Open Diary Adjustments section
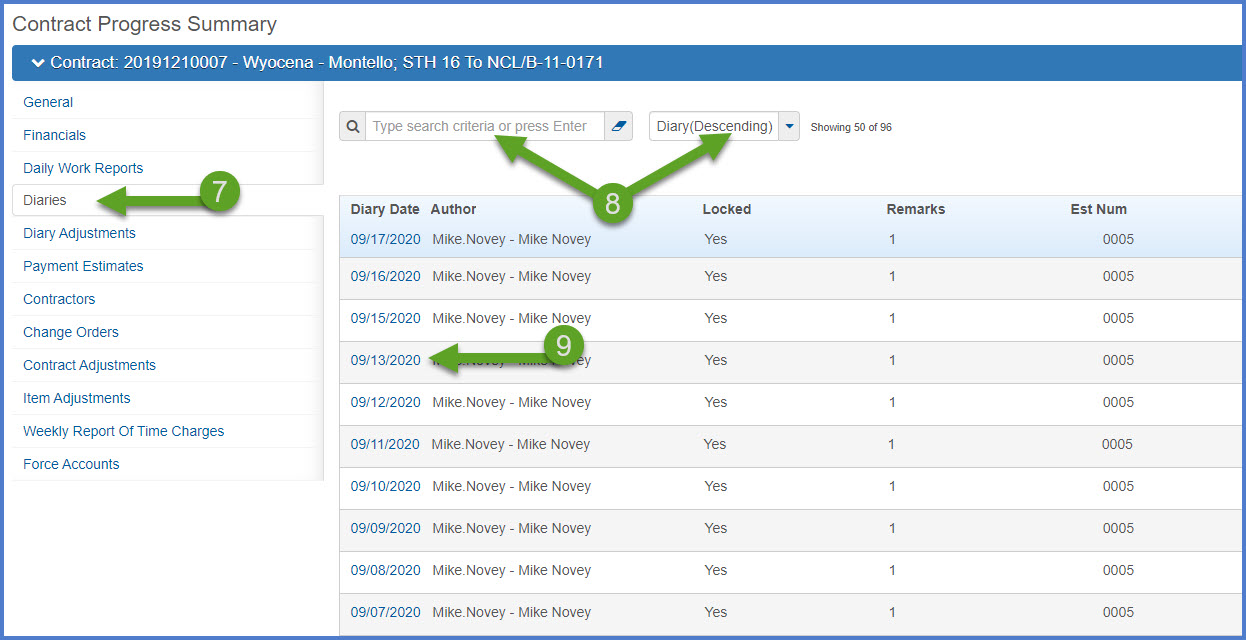 pyautogui.click(x=79, y=233)
